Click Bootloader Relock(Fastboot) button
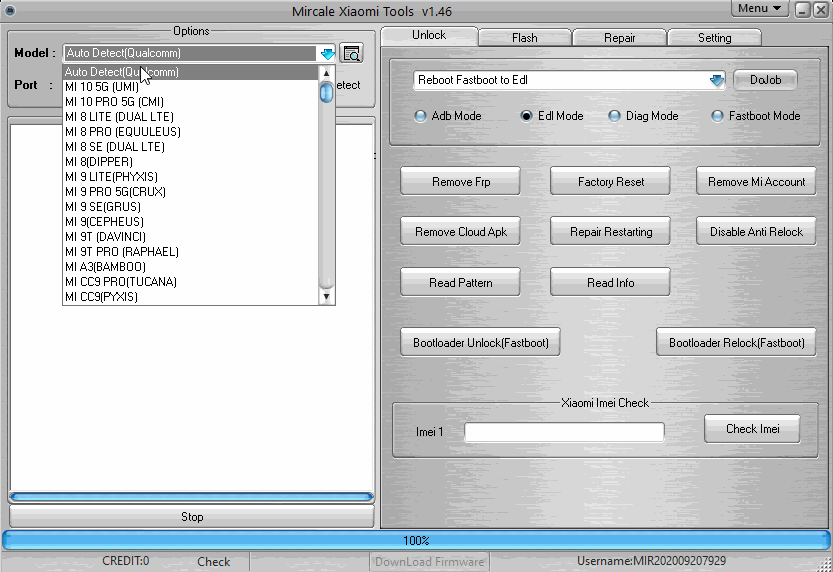 click(736, 343)
